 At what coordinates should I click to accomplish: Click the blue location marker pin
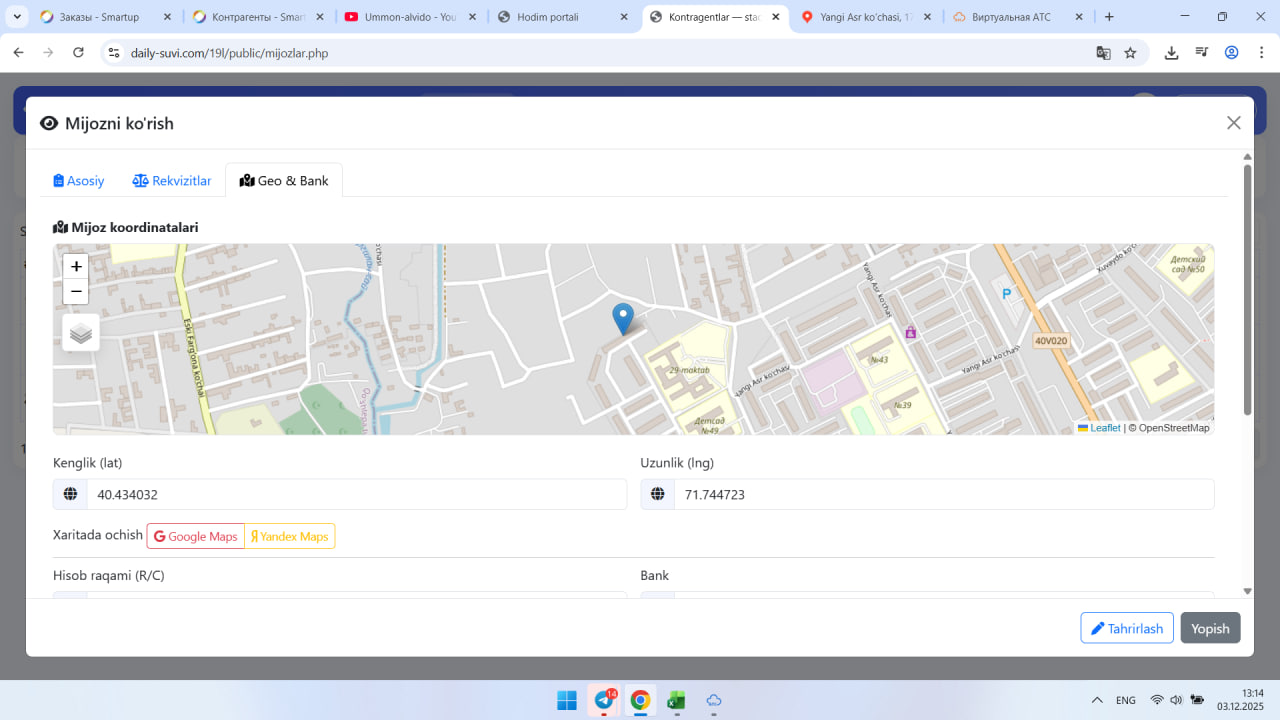click(623, 319)
